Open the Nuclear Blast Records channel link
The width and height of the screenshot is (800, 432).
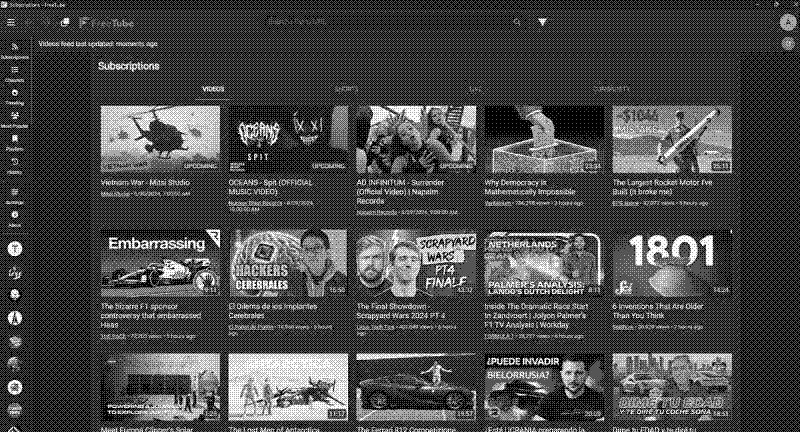click(255, 203)
